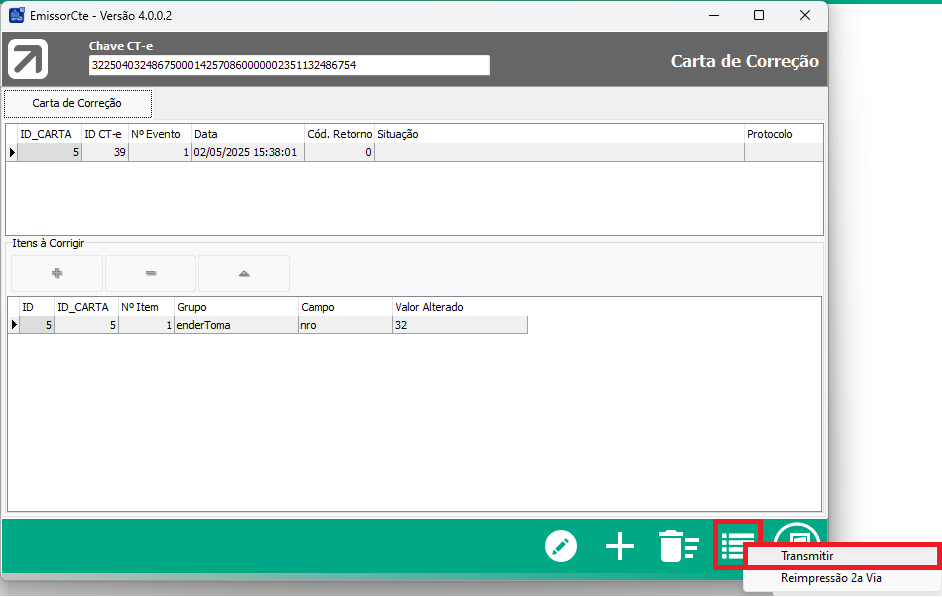
Task: Click the trash delete icon in green toolbar
Action: click(x=678, y=546)
